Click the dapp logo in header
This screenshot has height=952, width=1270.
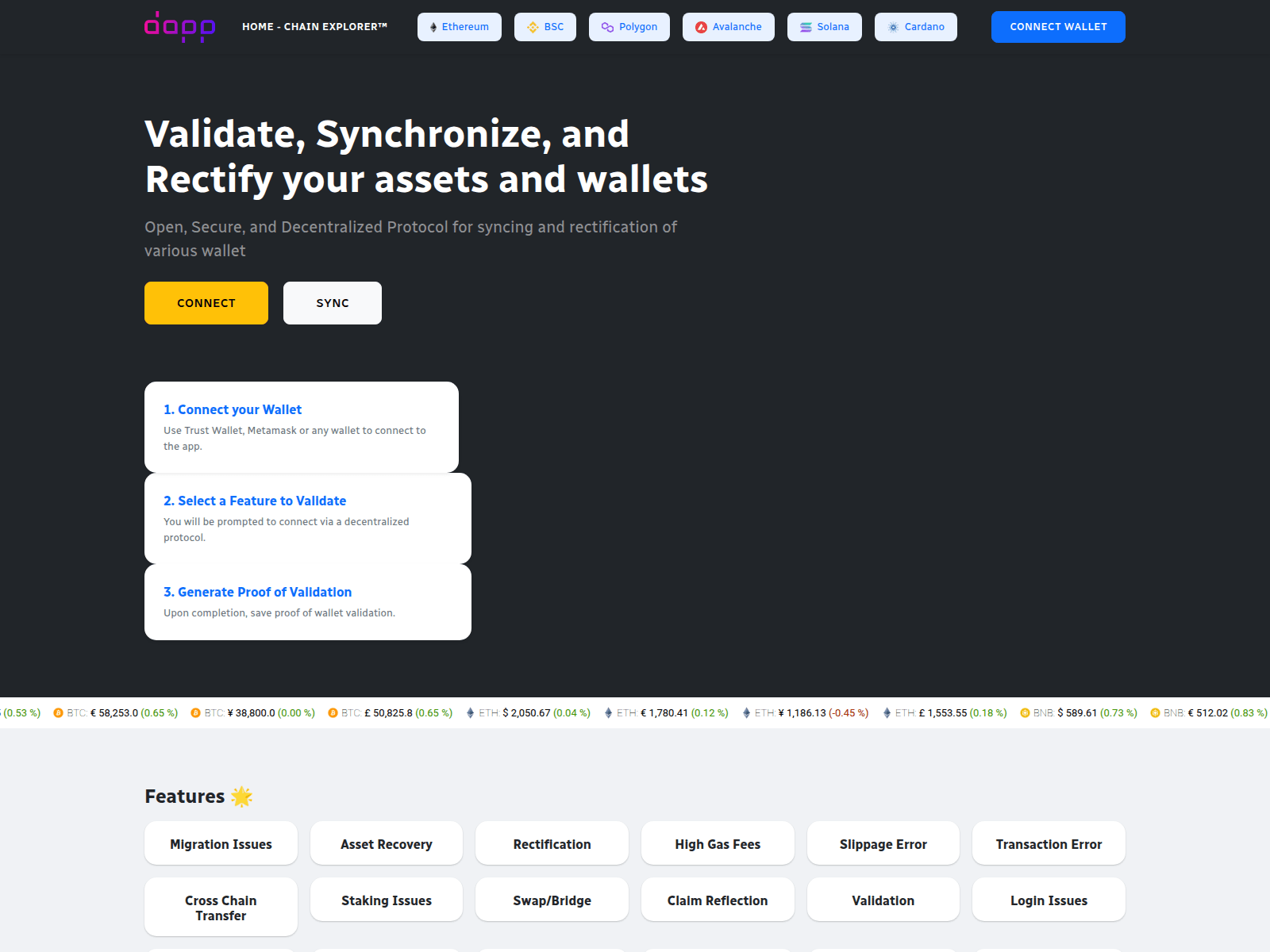tap(179, 27)
